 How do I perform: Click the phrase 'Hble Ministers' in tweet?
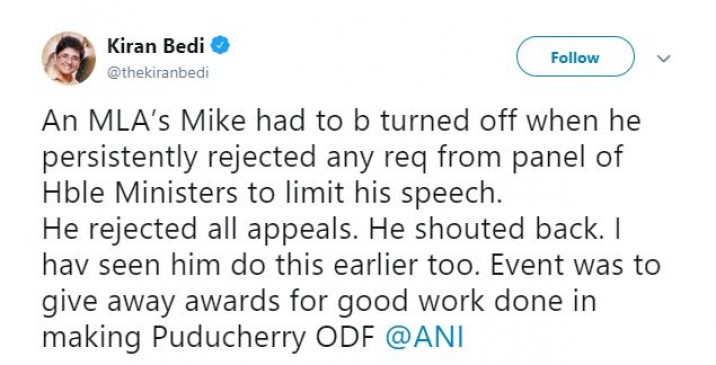139,193
